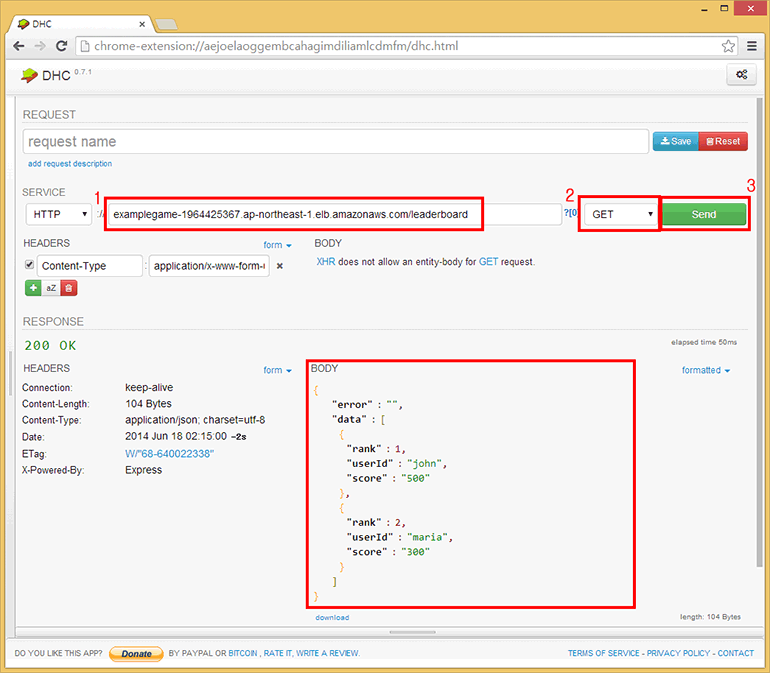770x673 pixels.
Task: Click the green add header plus icon
Action: click(x=33, y=288)
